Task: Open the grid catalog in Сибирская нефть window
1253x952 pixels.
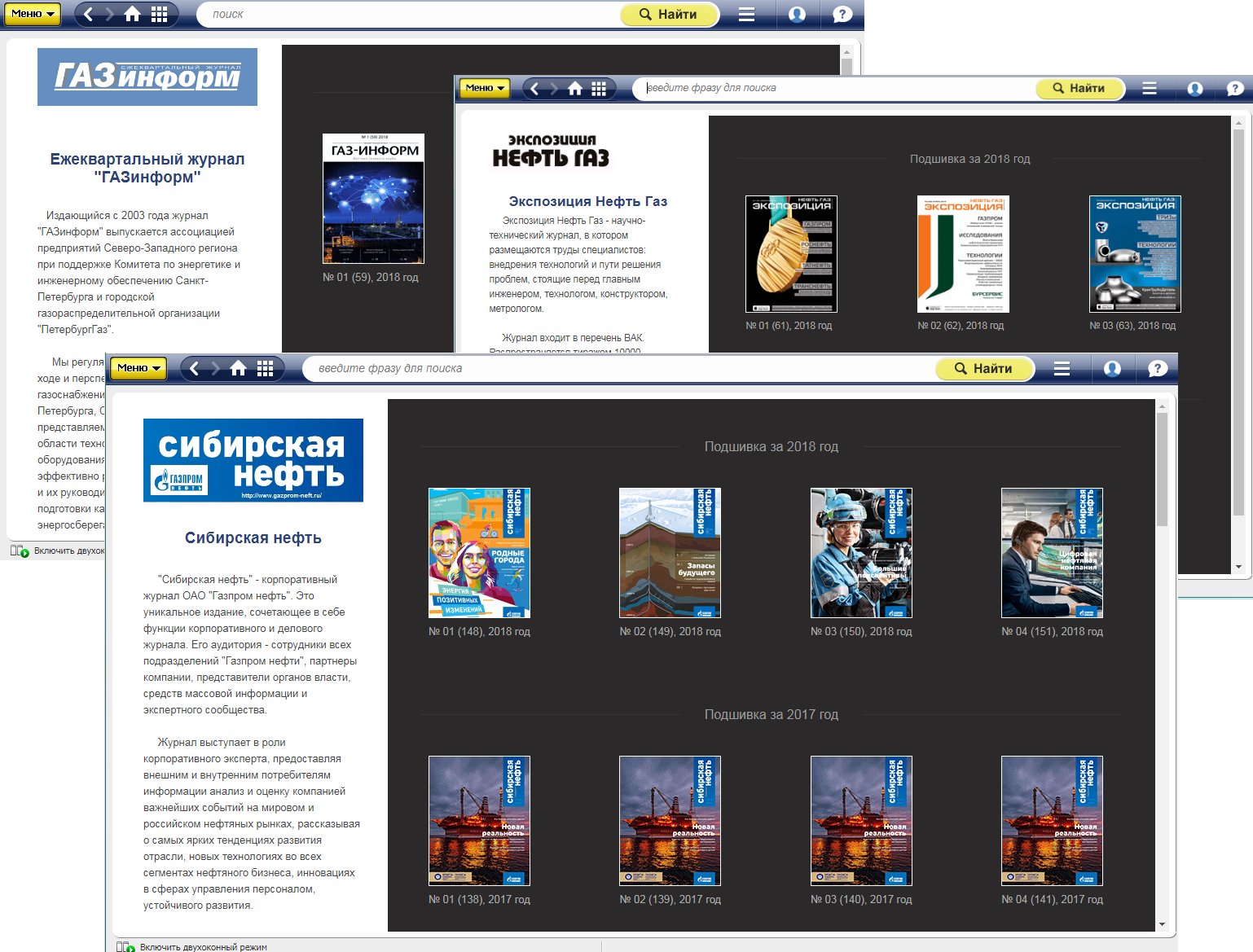Action: 266,369
